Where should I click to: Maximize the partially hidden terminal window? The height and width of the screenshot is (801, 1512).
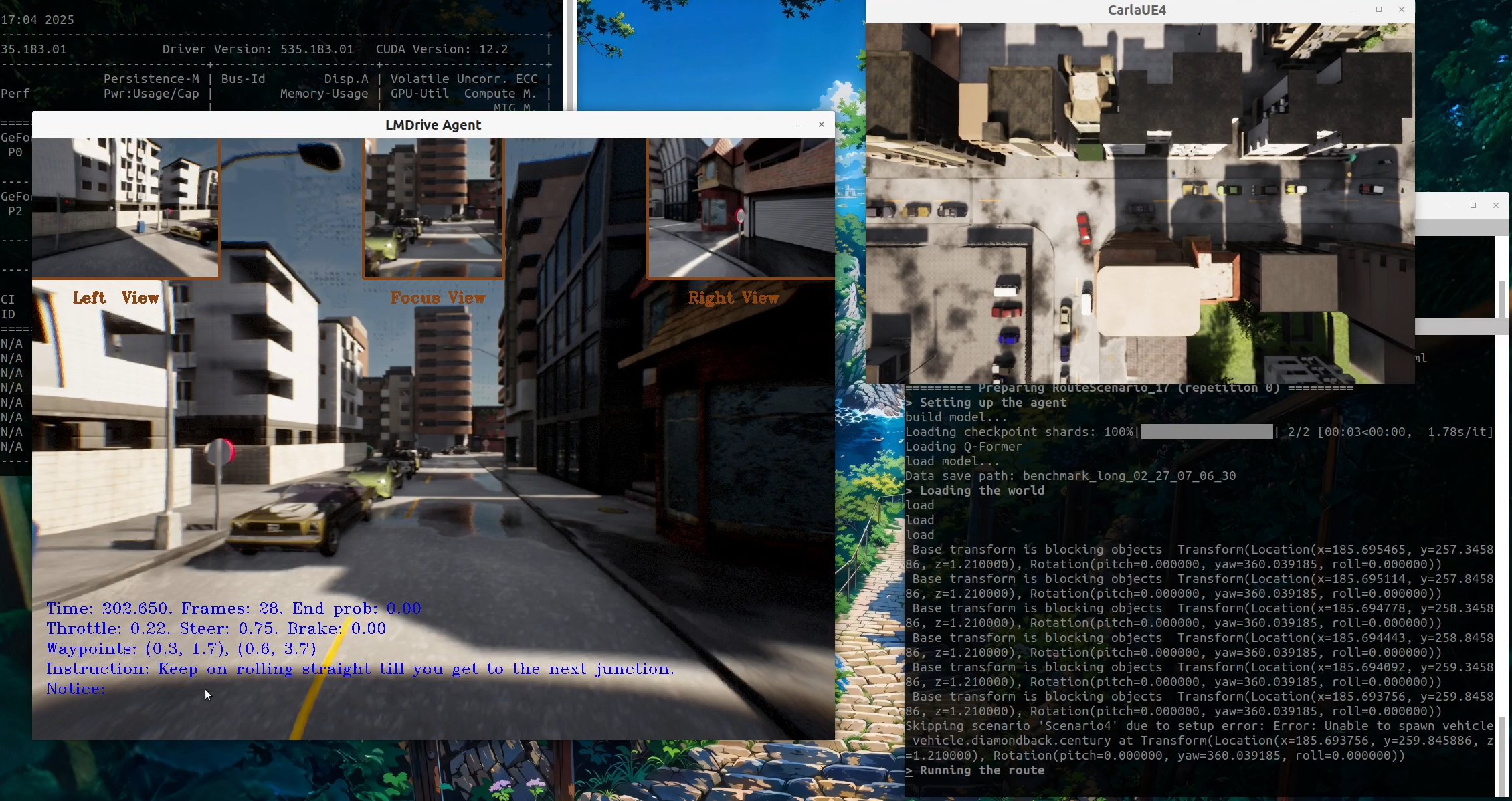point(1473,205)
